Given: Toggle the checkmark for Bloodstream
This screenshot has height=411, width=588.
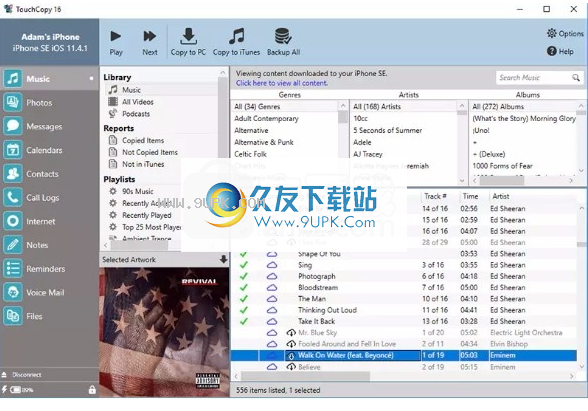Looking at the screenshot, I should [244, 288].
